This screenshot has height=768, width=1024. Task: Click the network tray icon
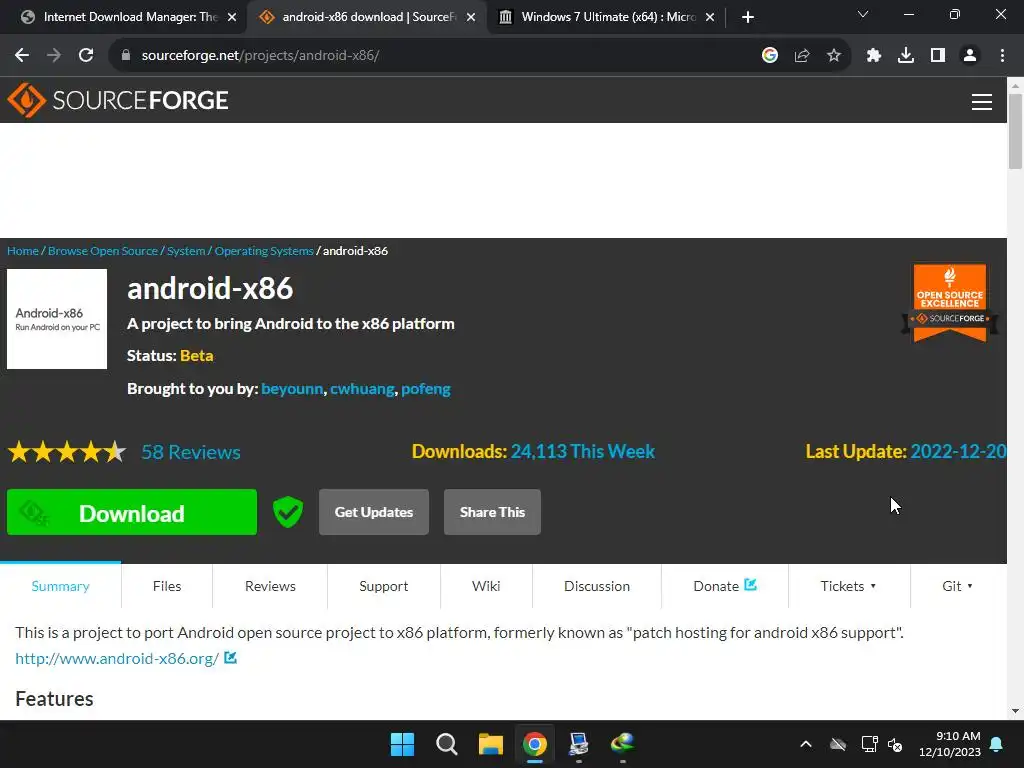click(869, 744)
